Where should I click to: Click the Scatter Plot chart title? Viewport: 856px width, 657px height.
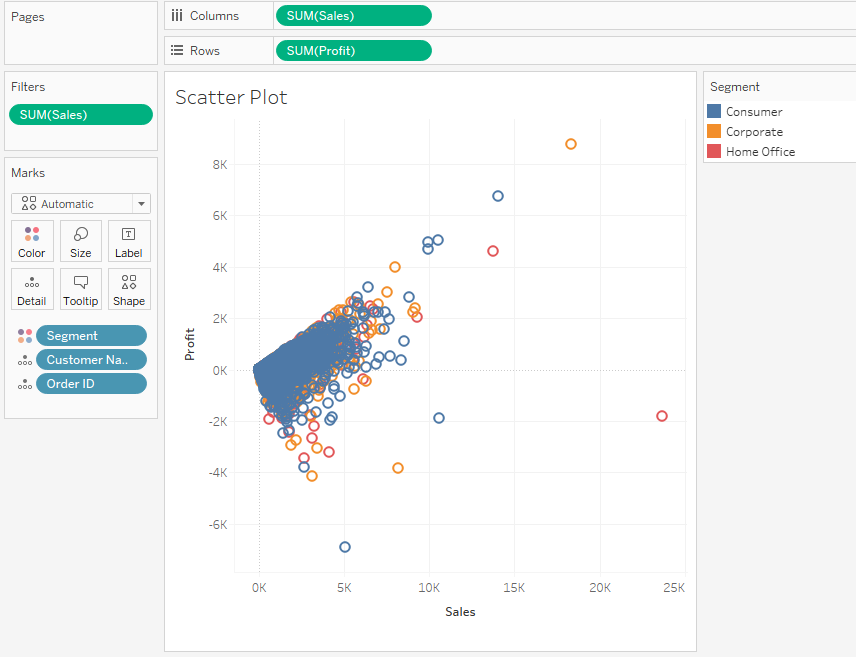coord(231,97)
